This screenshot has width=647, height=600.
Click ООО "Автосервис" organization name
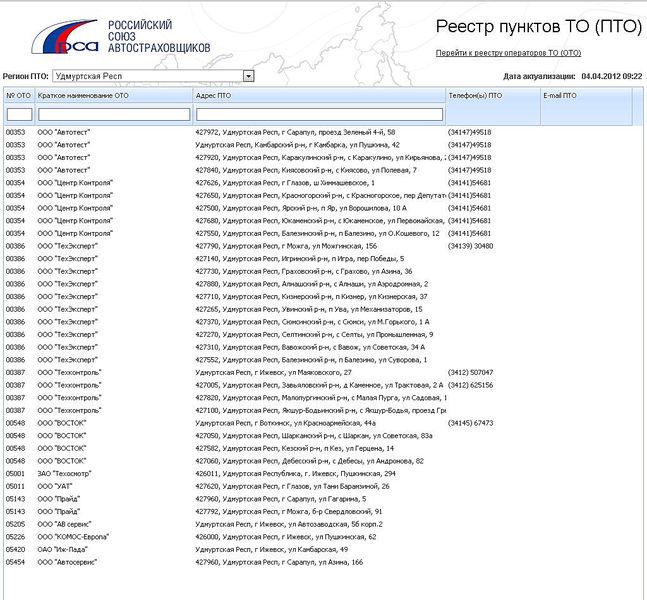click(67, 562)
